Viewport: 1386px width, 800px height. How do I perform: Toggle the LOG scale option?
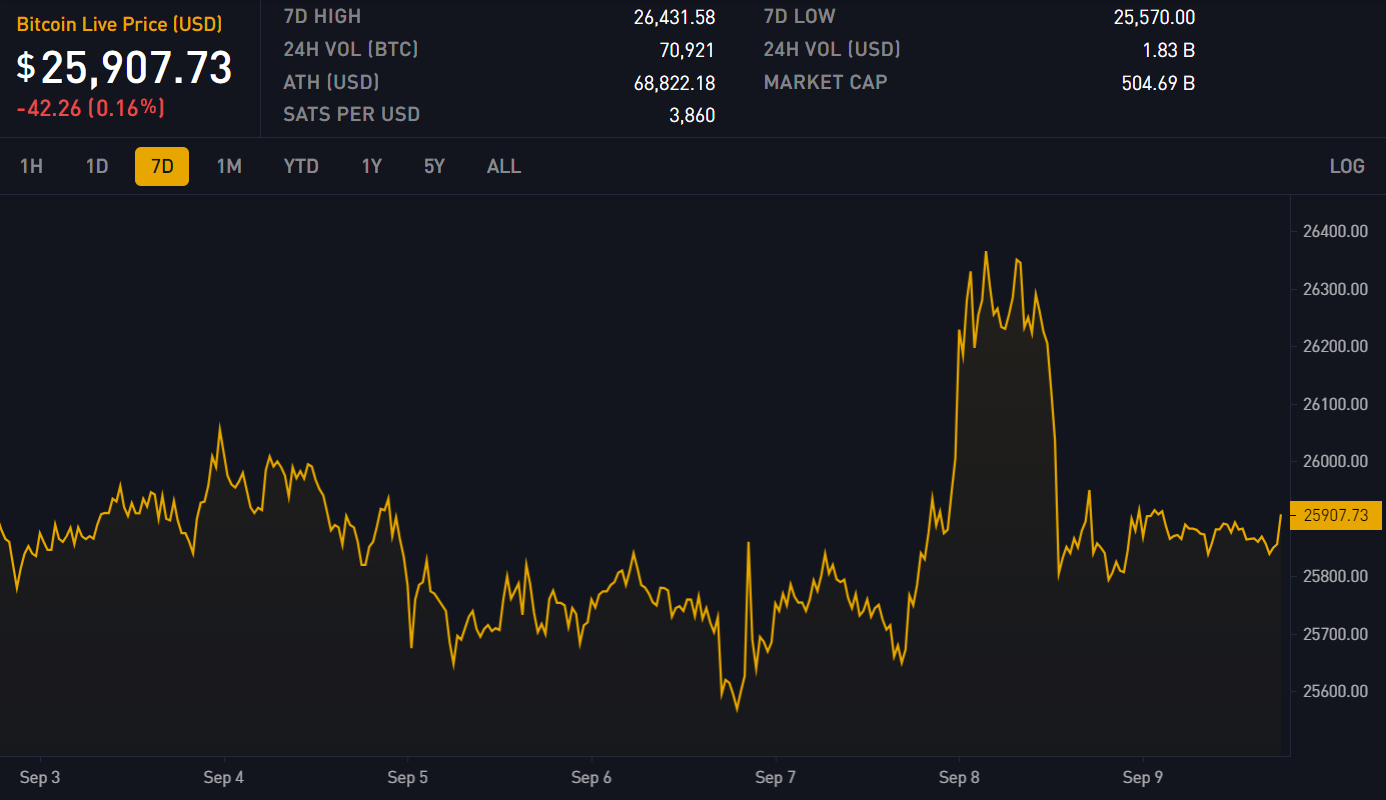tap(1347, 166)
